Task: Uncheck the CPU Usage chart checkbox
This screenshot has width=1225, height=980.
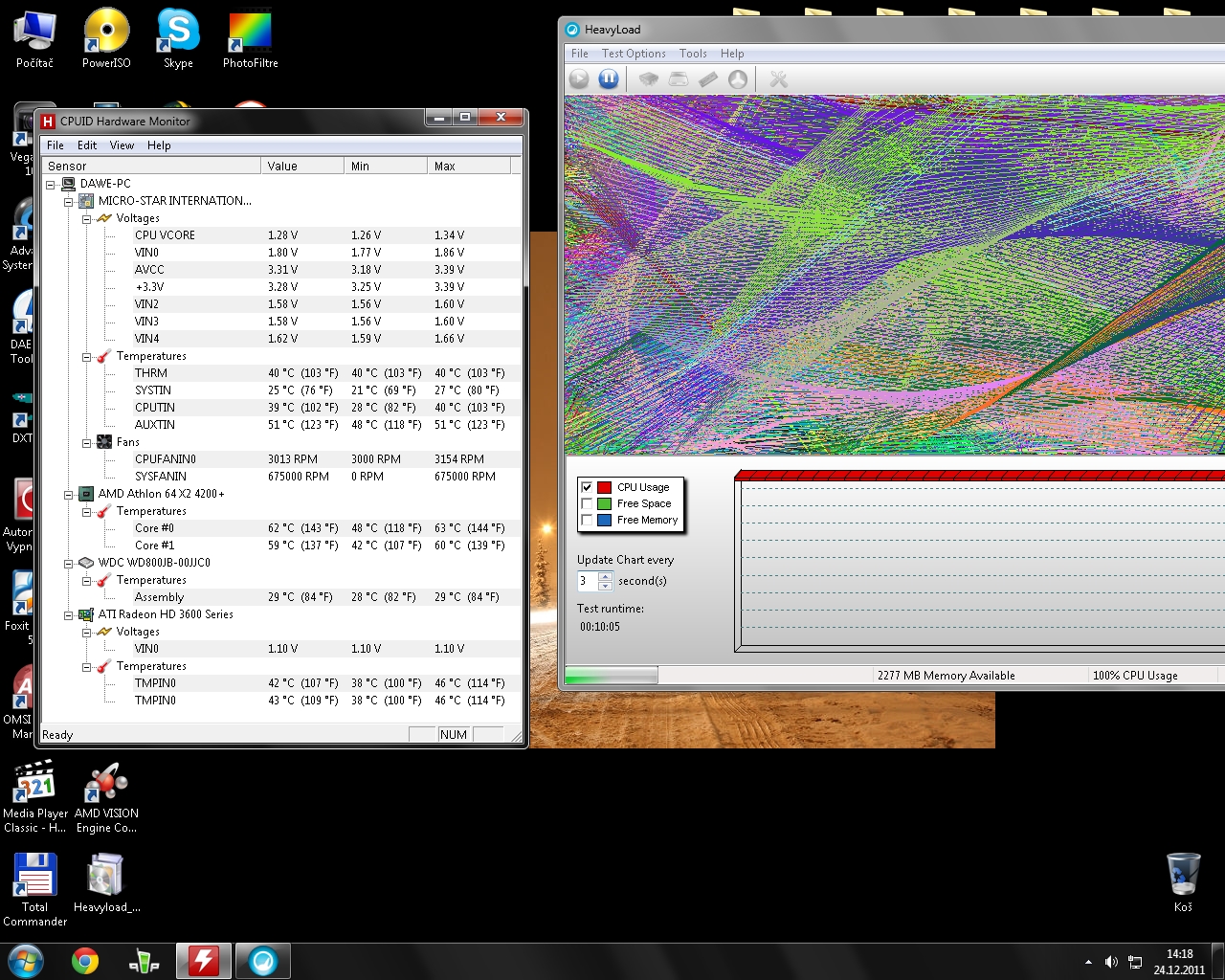Action: [x=587, y=487]
